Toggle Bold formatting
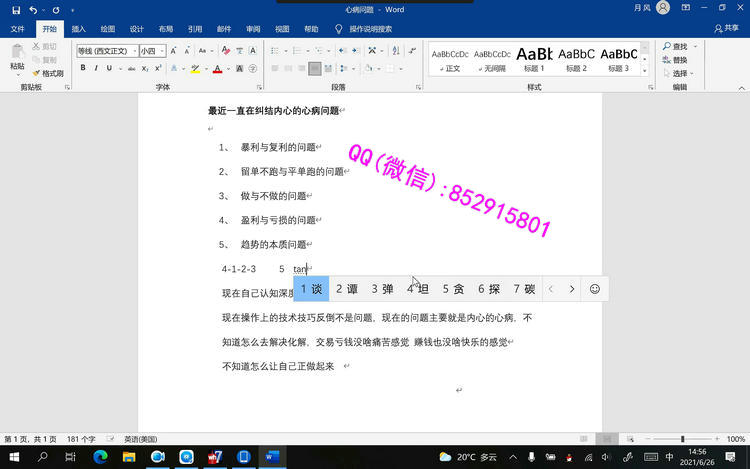The width and height of the screenshot is (750, 469). click(83, 68)
